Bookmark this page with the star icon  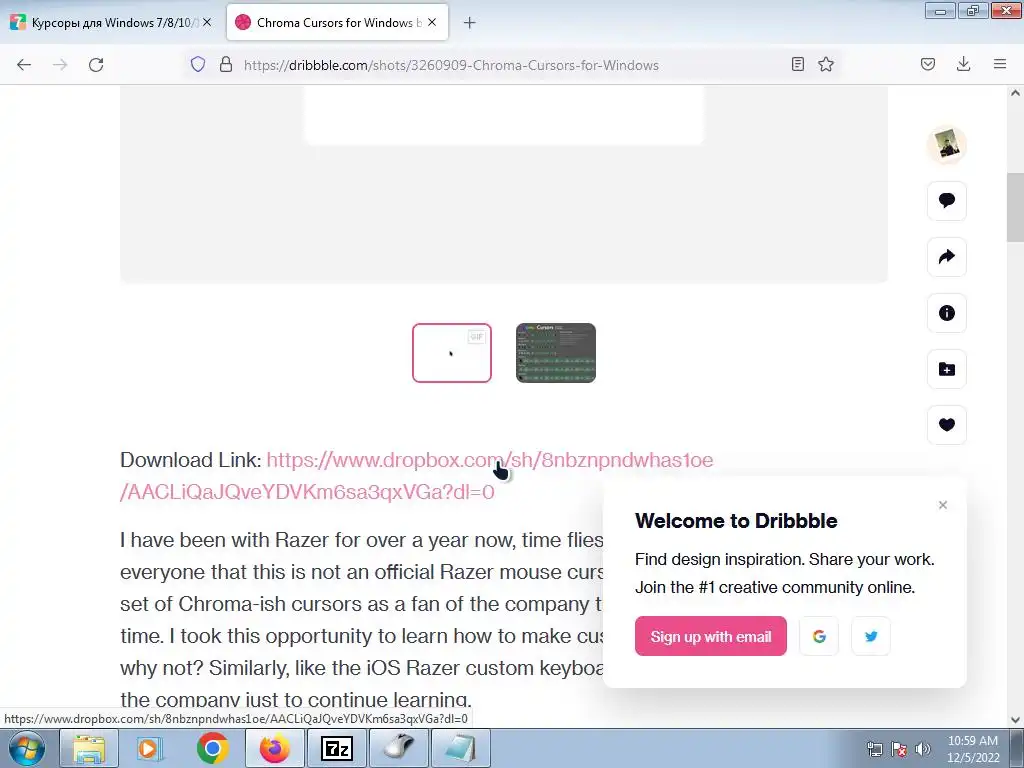click(826, 64)
